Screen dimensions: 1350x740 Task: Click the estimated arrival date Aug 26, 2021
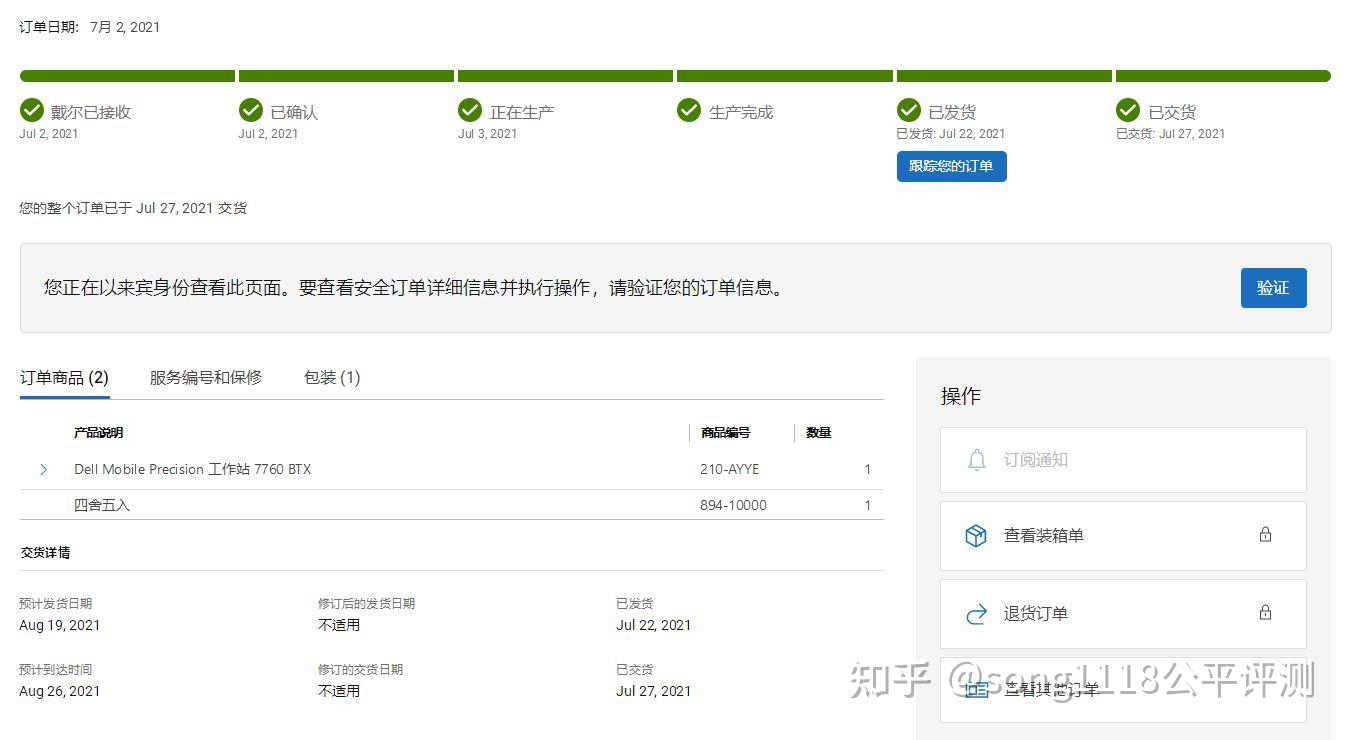[x=60, y=691]
